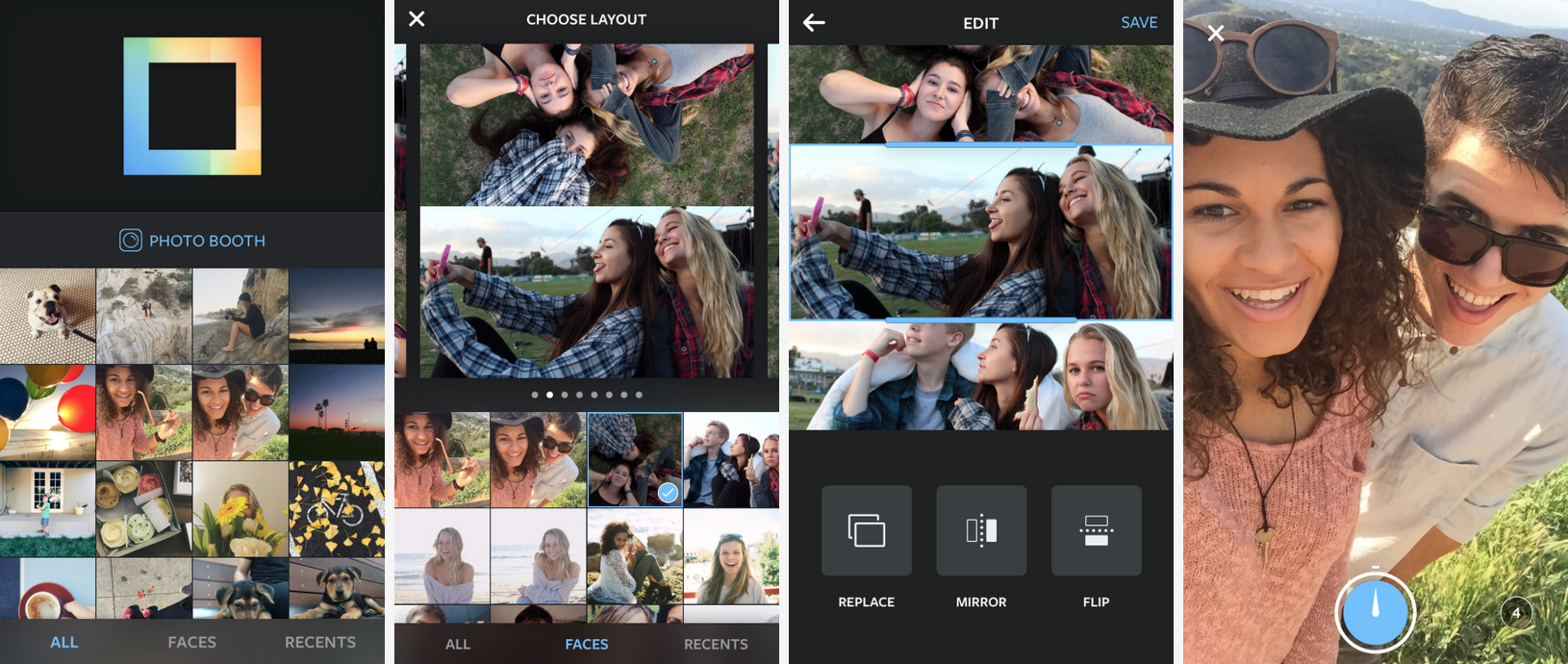Switch to the ALL tab on home screen
This screenshot has width=1568, height=664.
coord(64,642)
